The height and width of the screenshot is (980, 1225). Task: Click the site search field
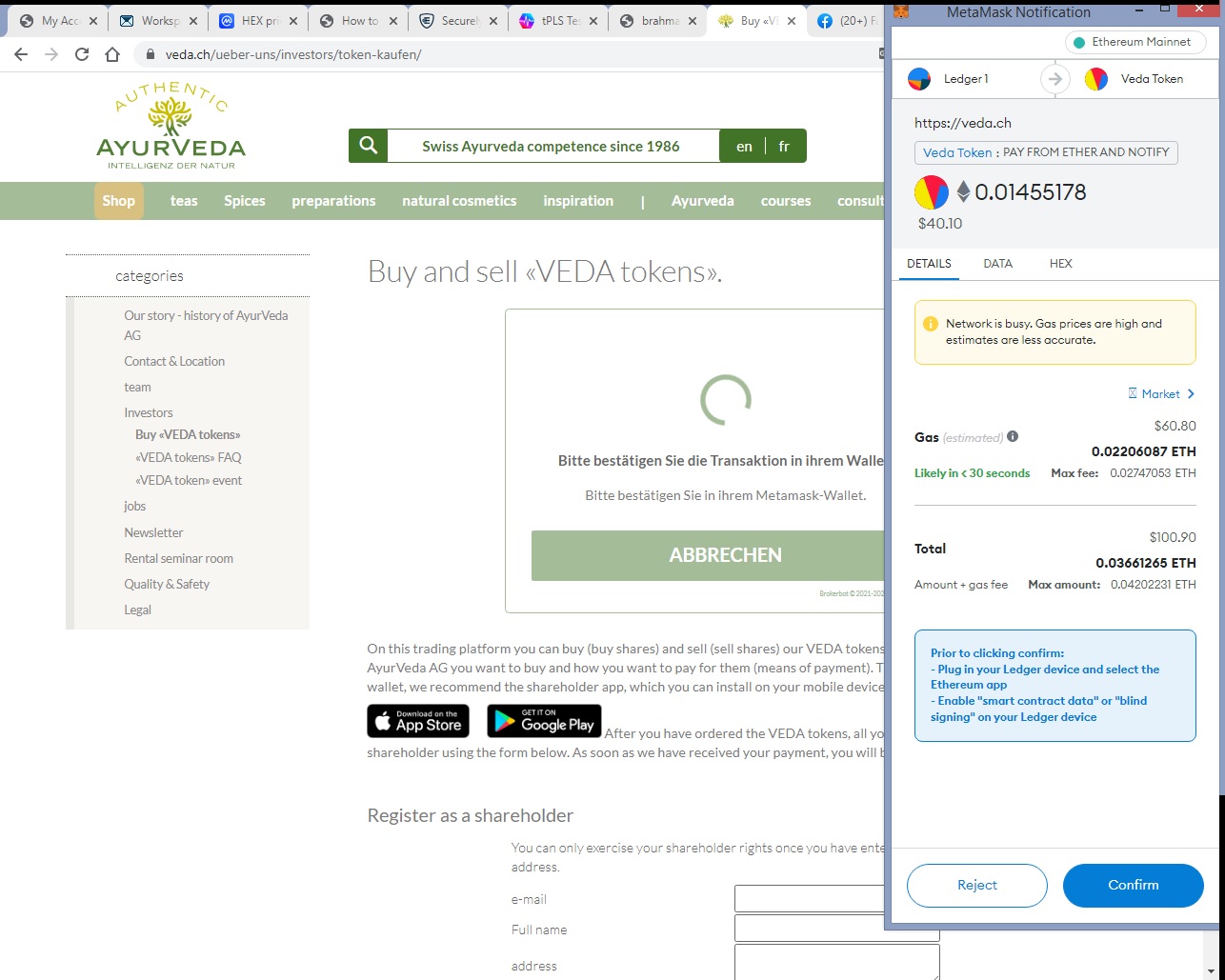553,146
